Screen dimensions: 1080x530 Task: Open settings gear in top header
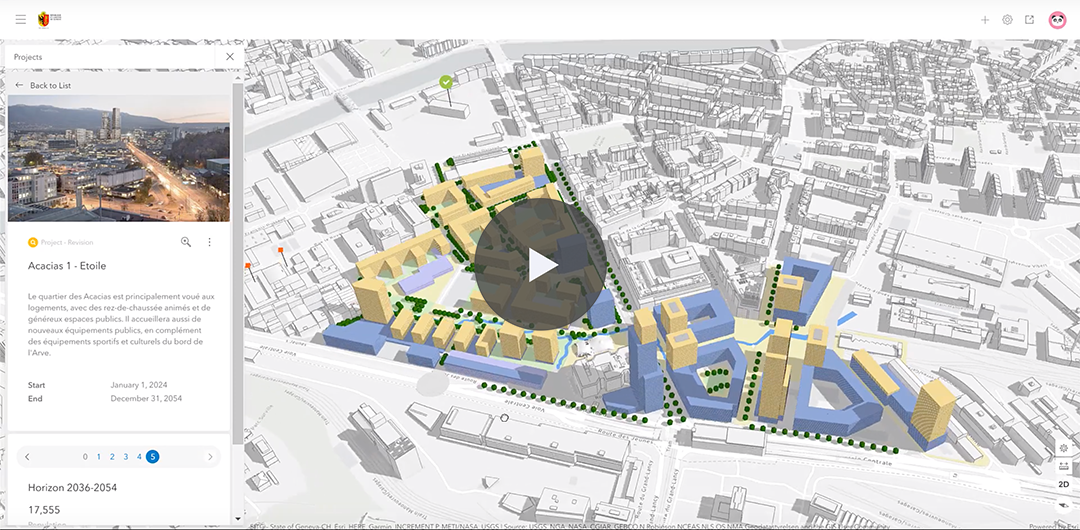(1007, 20)
